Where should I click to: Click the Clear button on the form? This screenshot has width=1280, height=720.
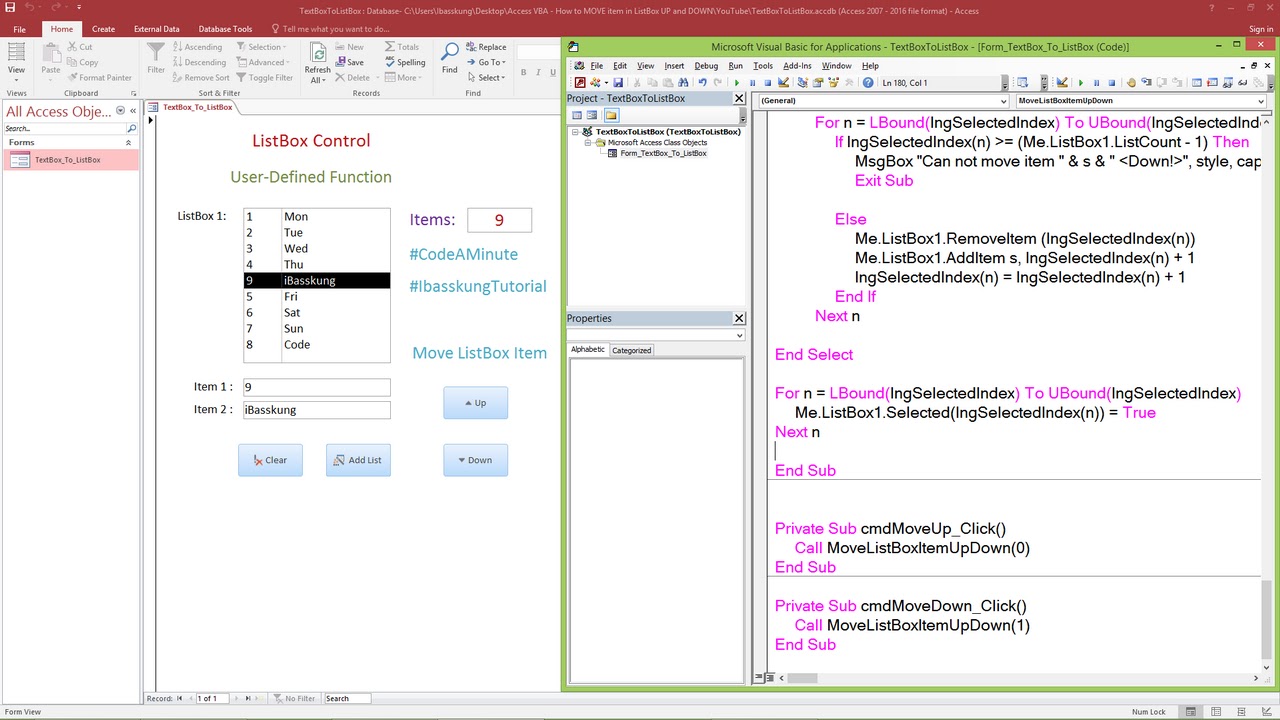point(270,460)
